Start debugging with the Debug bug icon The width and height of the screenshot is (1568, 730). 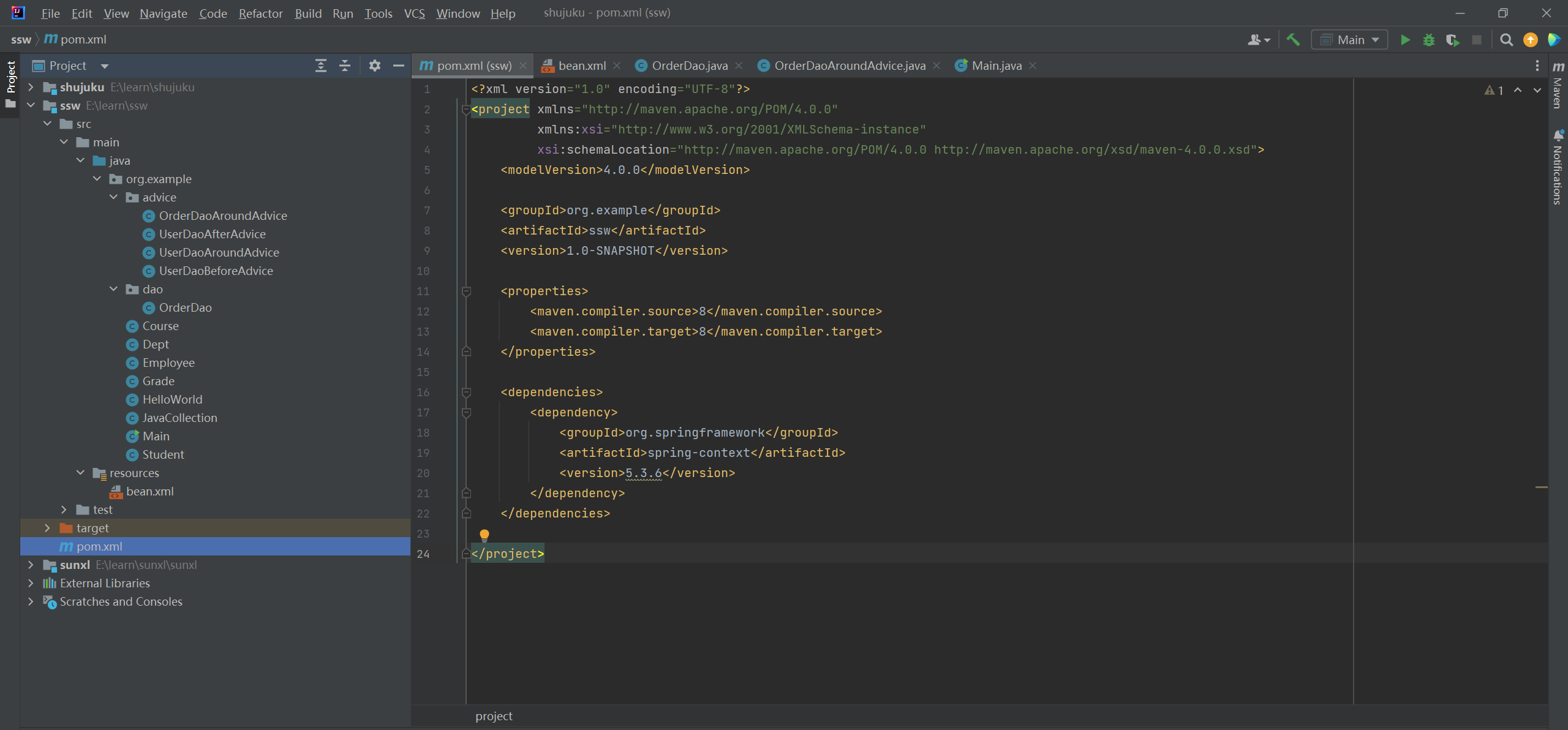pyautogui.click(x=1429, y=40)
